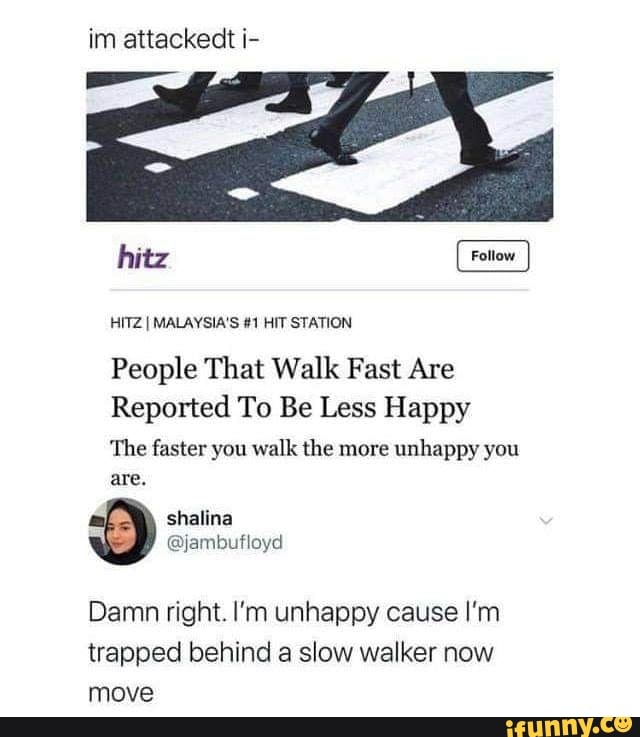Expand the chevron menu on shalina's tweet
This screenshot has width=640, height=737.
click(546, 521)
